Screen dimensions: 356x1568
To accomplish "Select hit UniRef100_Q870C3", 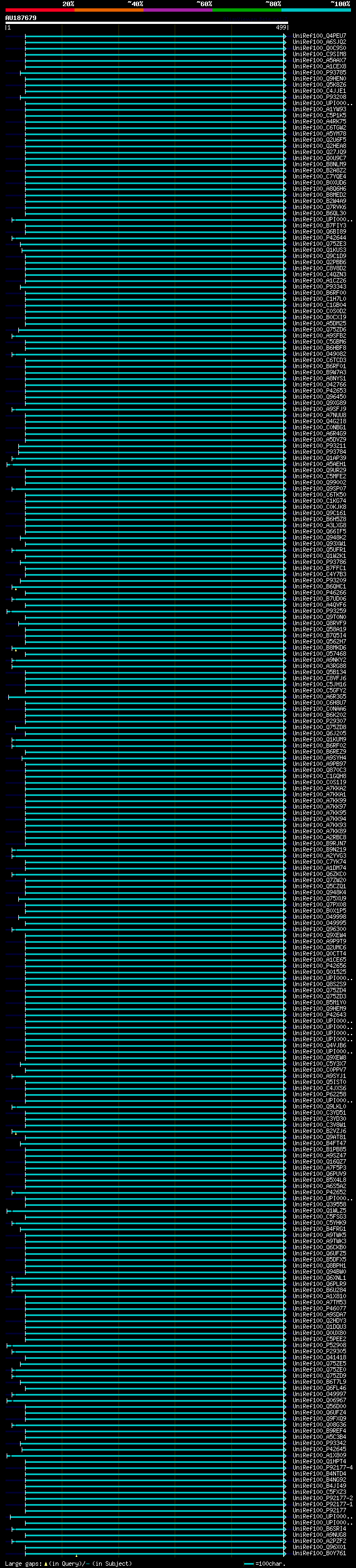I will pos(319,770).
